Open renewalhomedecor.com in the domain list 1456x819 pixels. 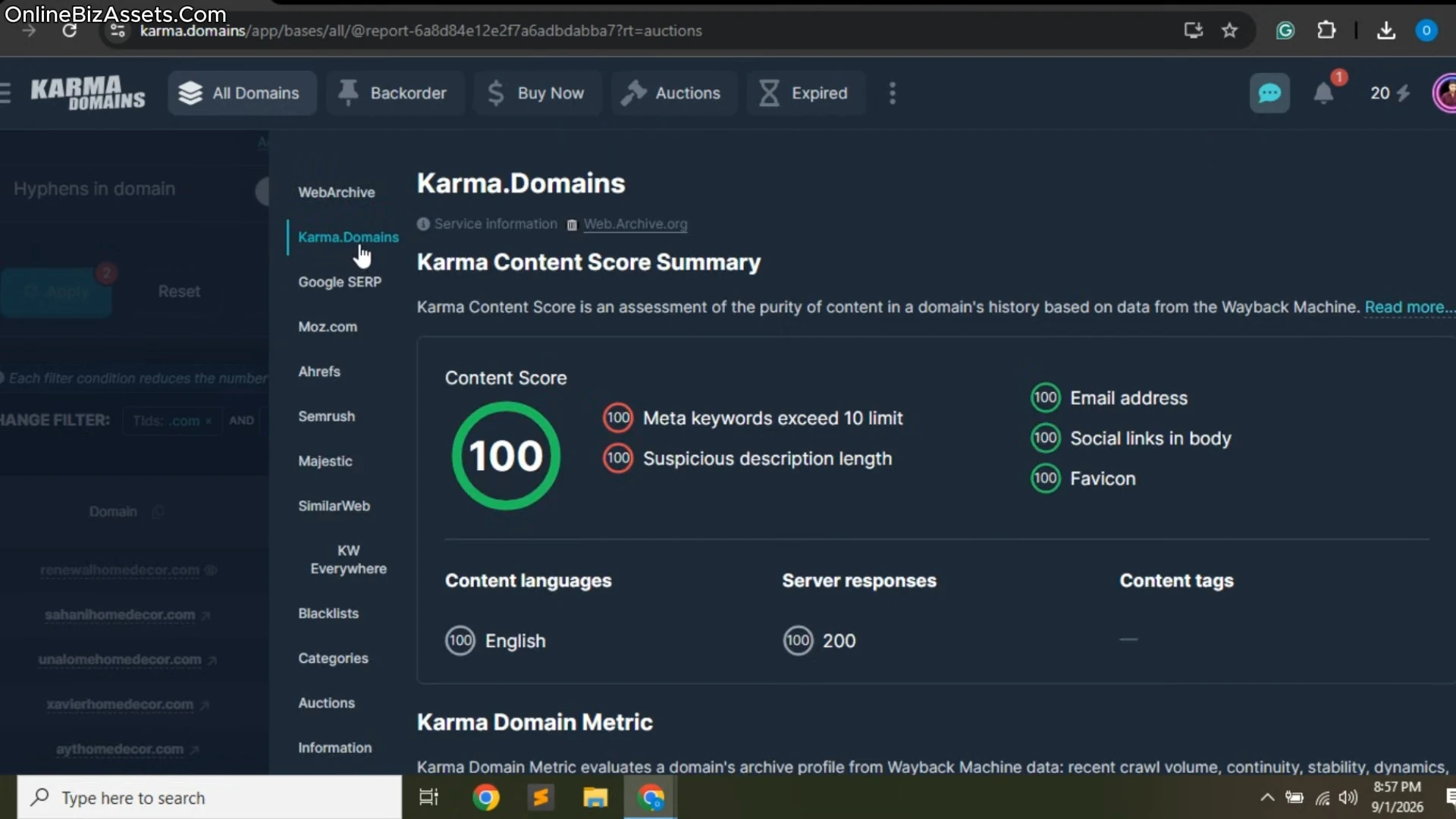click(120, 570)
